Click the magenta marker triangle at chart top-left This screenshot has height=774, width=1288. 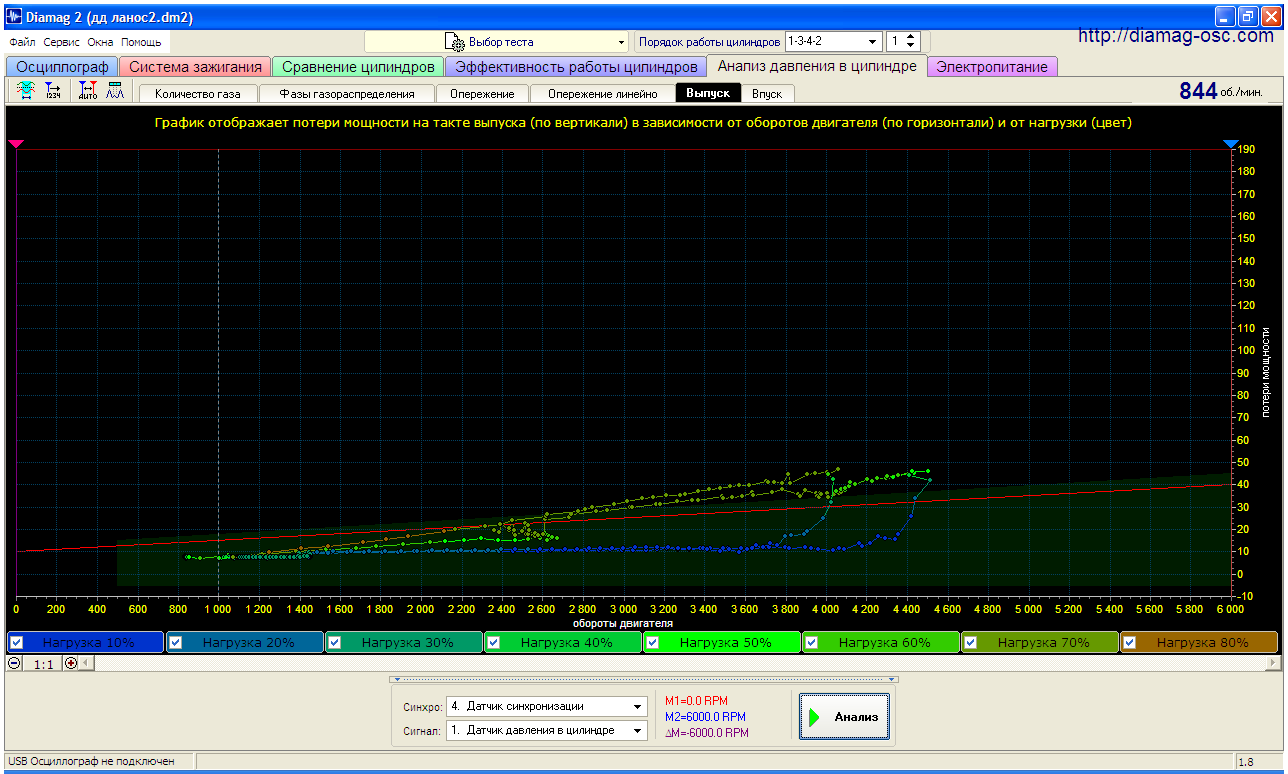[x=16, y=145]
